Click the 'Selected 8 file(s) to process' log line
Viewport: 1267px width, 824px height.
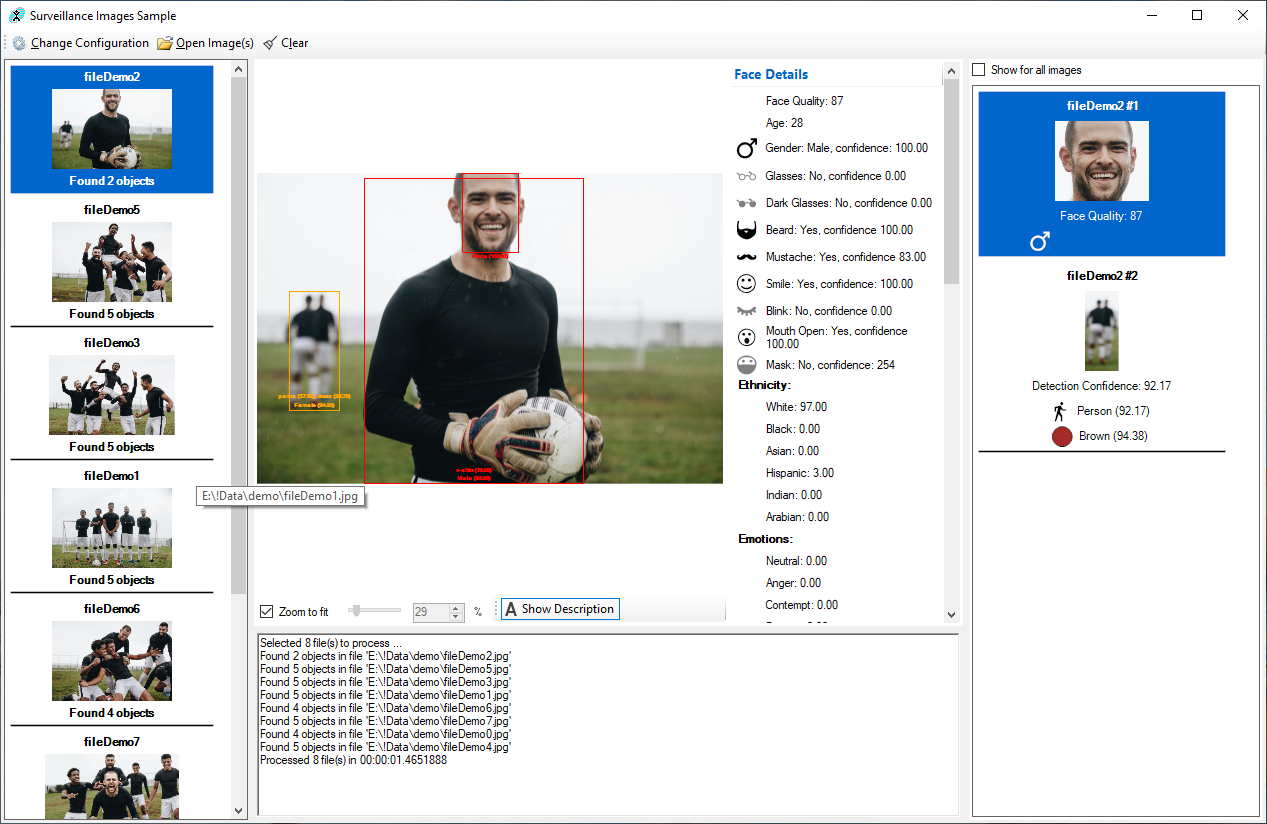(331, 643)
